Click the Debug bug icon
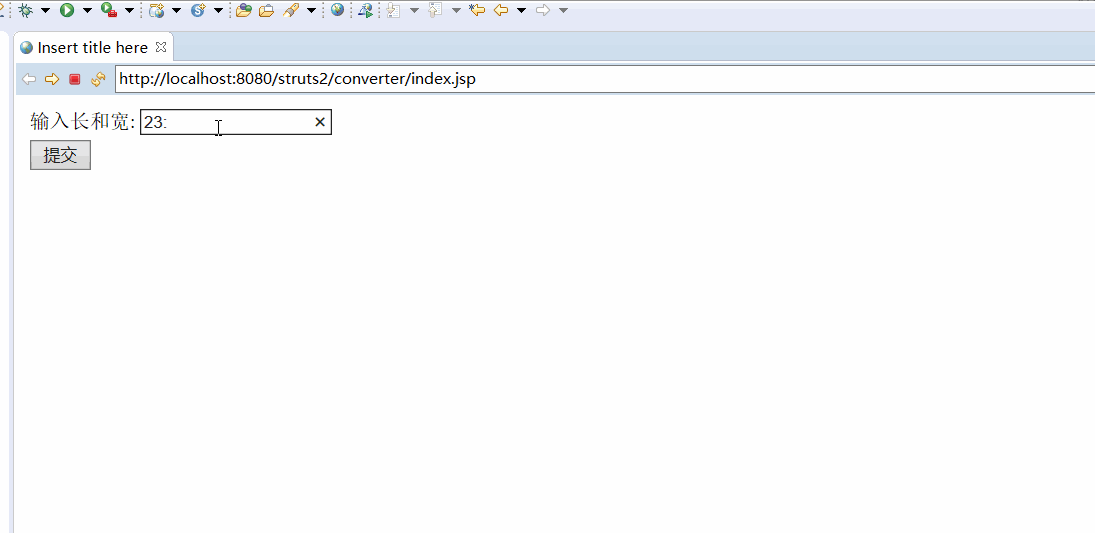Screen dimensions: 1095x533 pos(26,10)
